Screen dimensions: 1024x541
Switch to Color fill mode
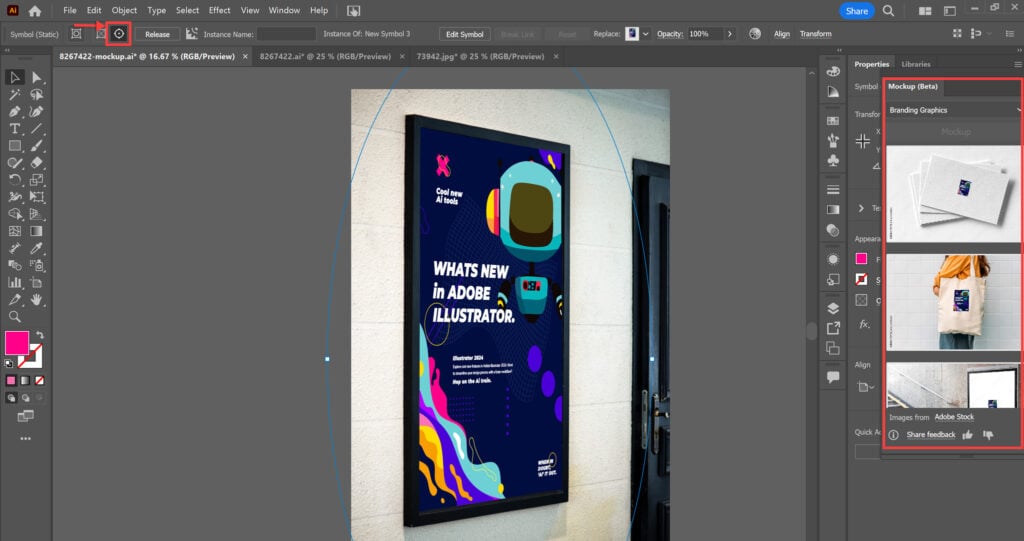[x=10, y=380]
